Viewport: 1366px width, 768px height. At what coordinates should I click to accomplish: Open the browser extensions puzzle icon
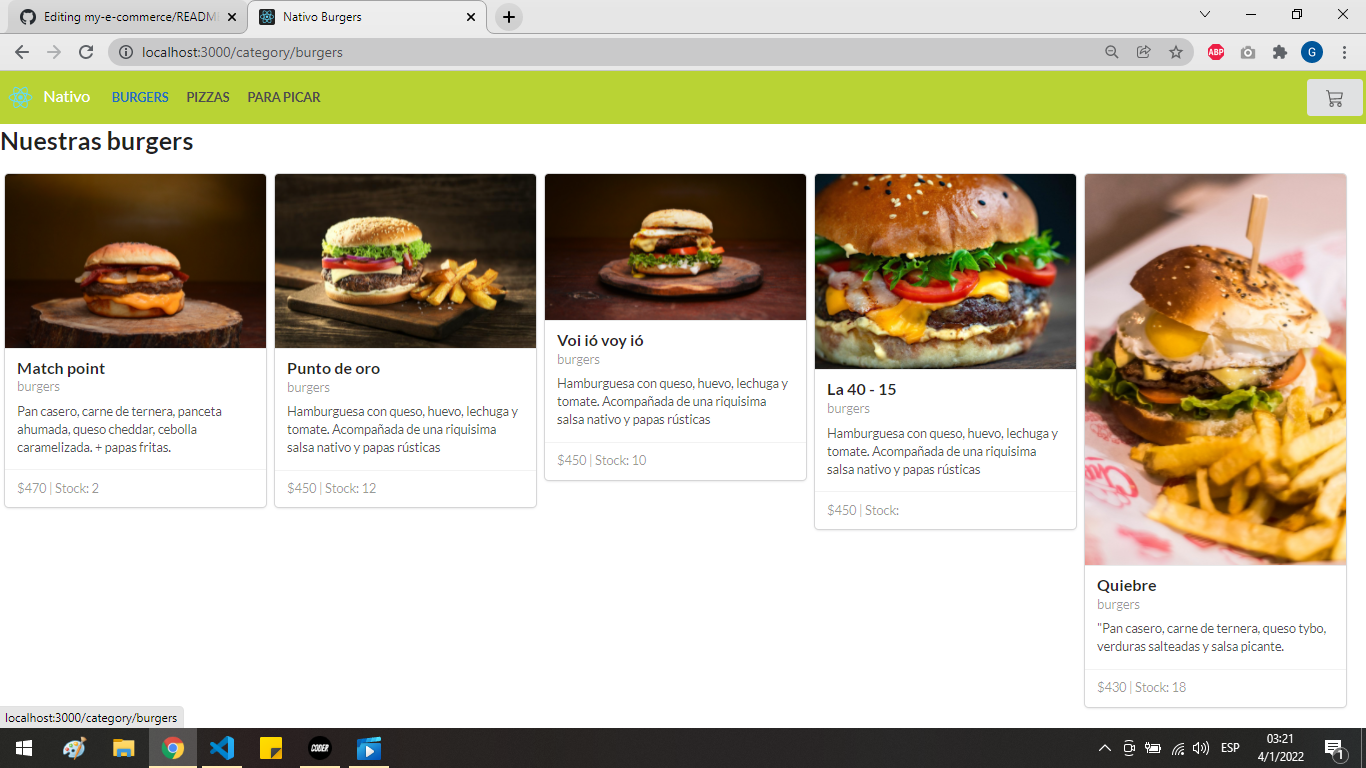click(1280, 52)
